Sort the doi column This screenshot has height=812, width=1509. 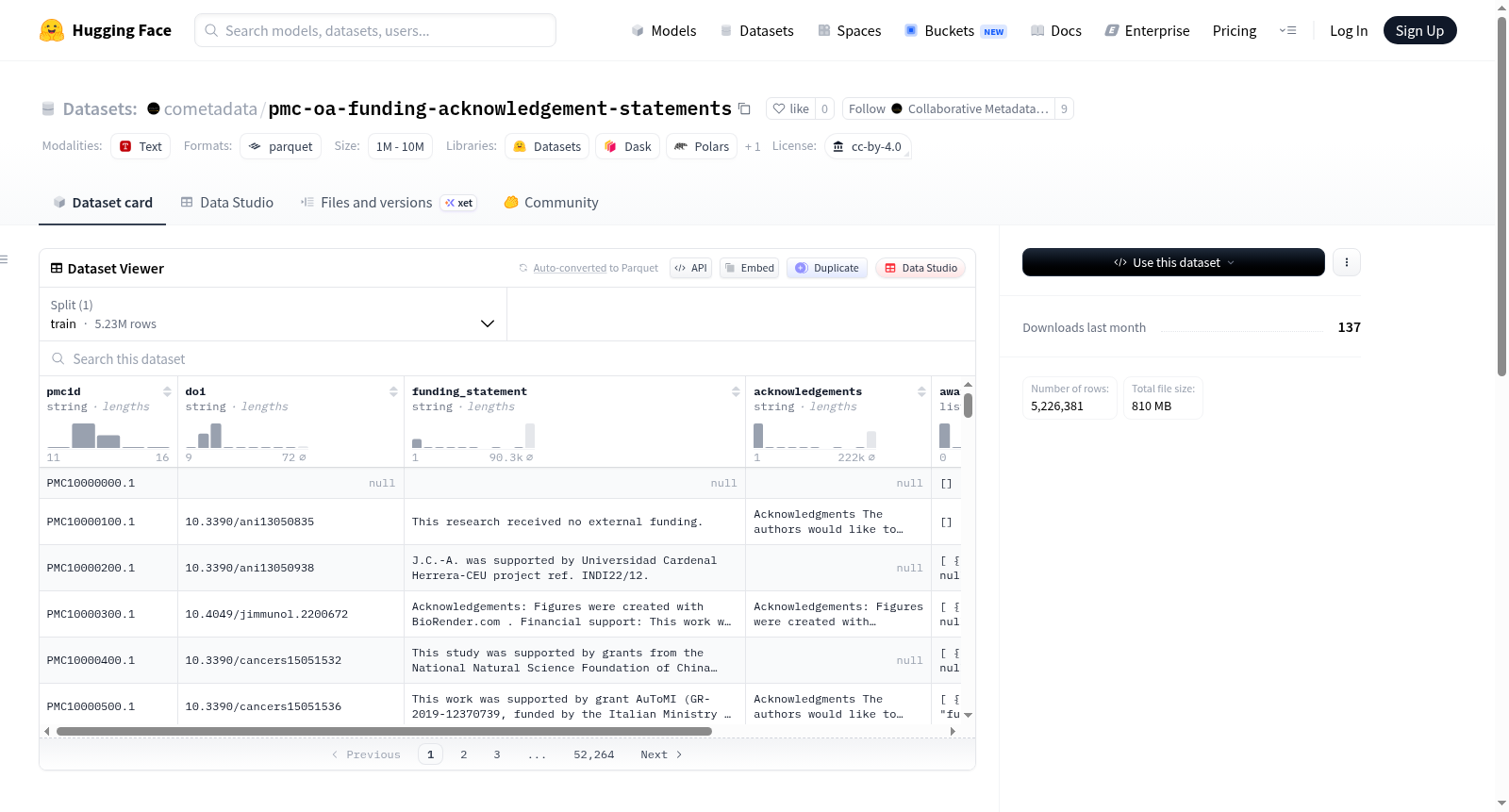click(393, 391)
